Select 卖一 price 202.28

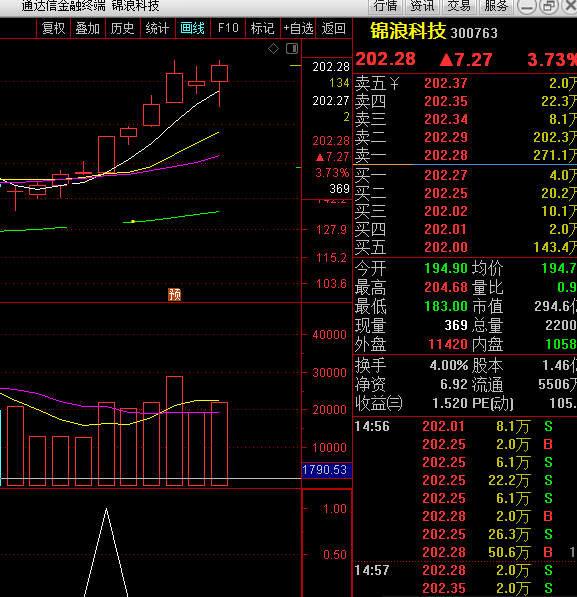446,155
